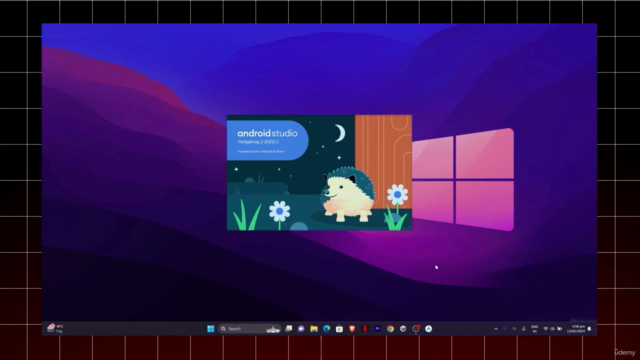640x360 pixels.
Task: Open the white cube app on taskbar
Action: point(403,329)
